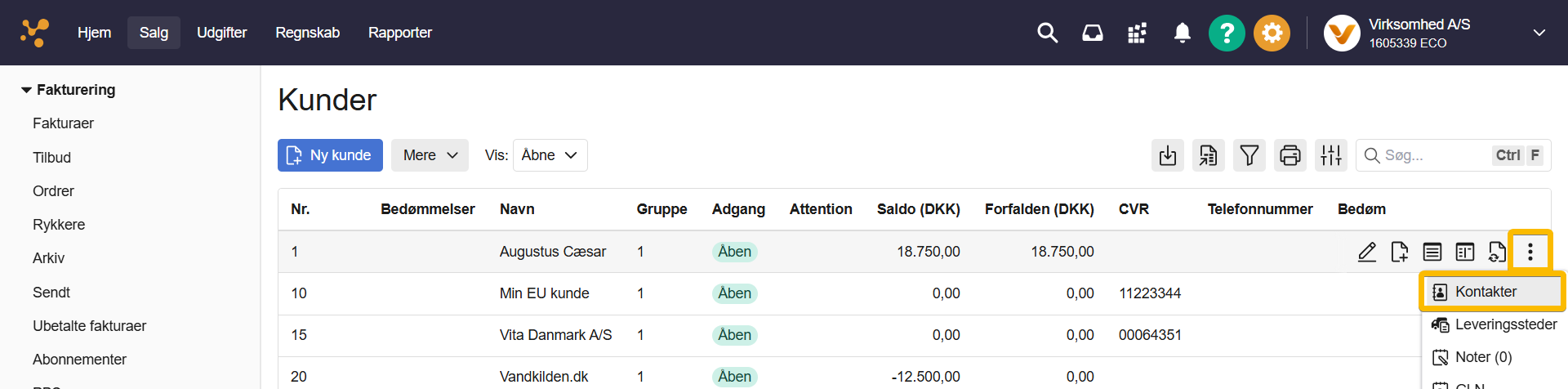Screen dimensions: 1568x389
Task: Open Ubetalte fakturaer in the sidebar
Action: tap(89, 326)
